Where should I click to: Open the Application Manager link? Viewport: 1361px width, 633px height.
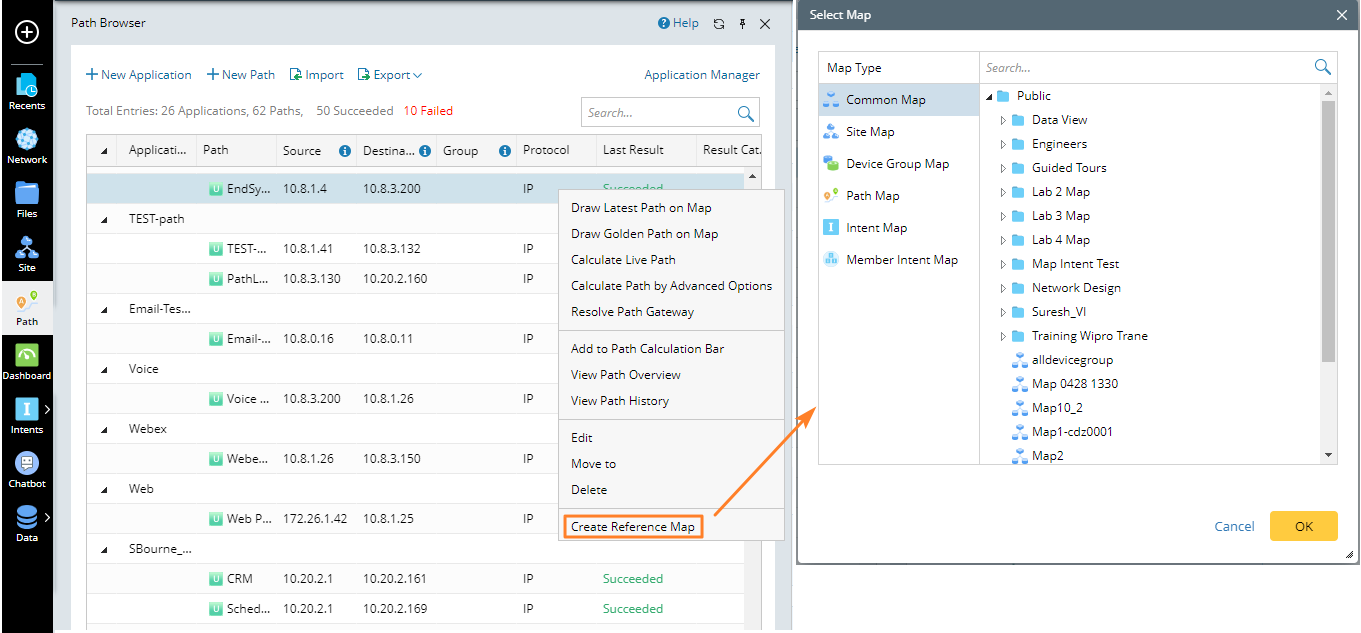(701, 75)
